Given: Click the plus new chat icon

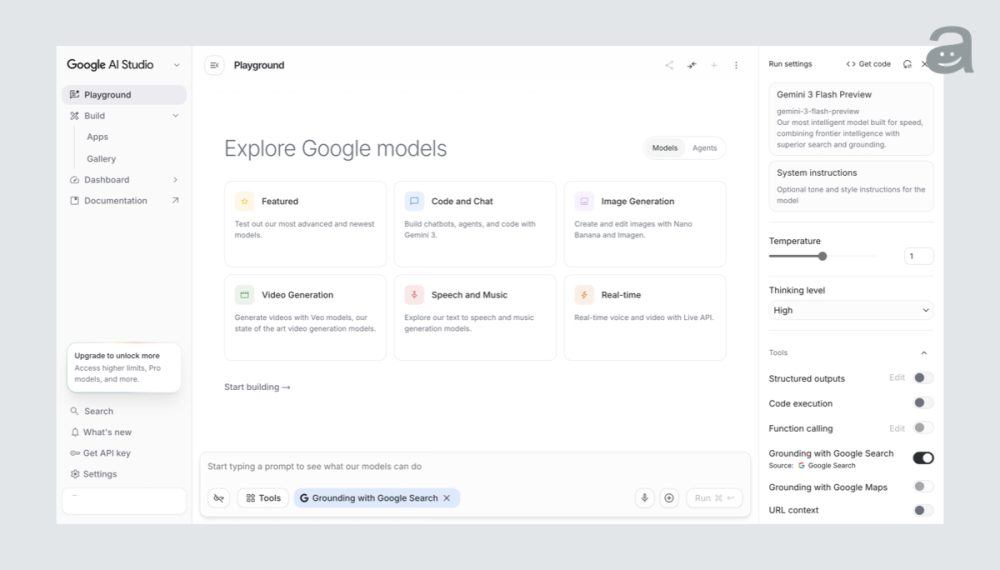Looking at the screenshot, I should coord(714,65).
